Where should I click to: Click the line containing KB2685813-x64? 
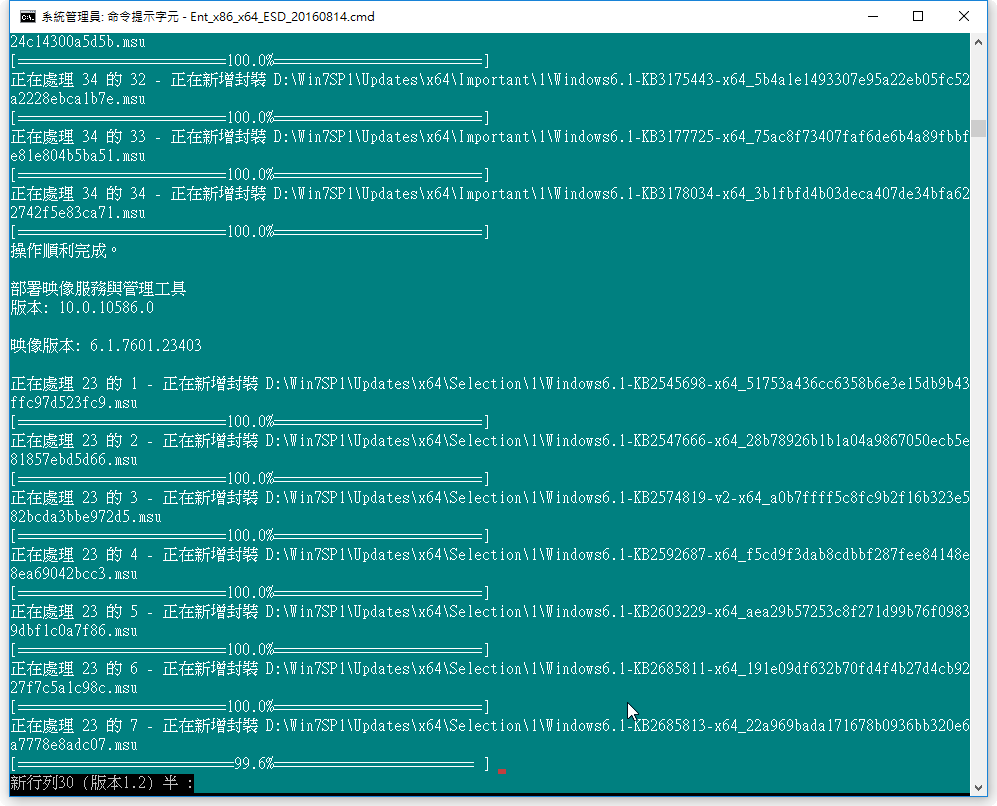click(x=490, y=726)
